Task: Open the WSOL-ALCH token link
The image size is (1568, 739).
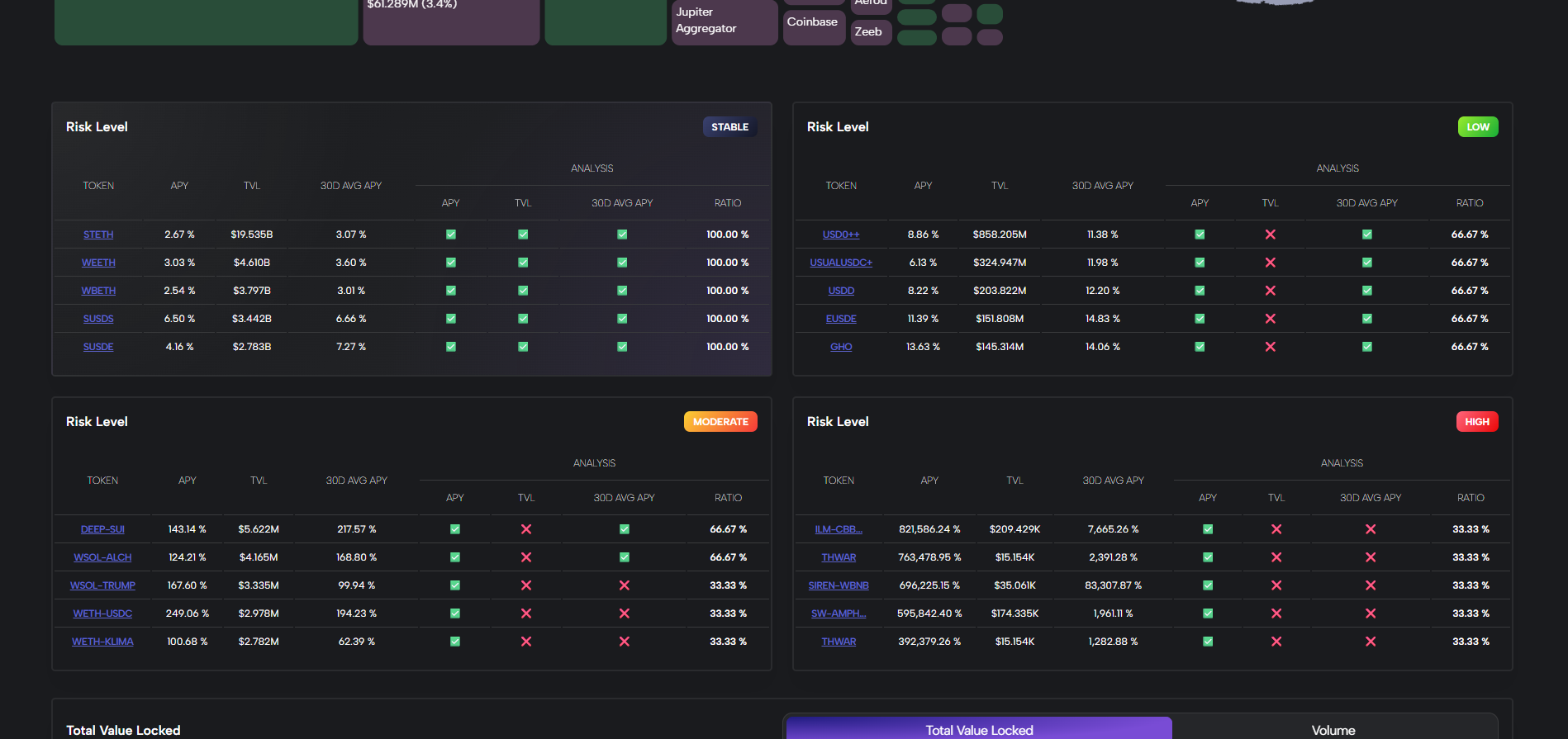Action: click(x=102, y=557)
